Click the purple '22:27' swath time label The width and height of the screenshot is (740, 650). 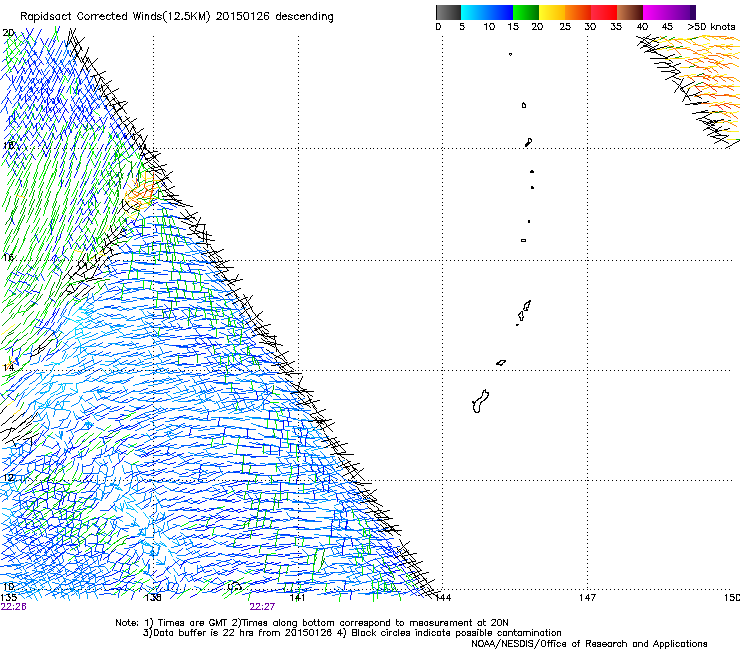click(262, 607)
